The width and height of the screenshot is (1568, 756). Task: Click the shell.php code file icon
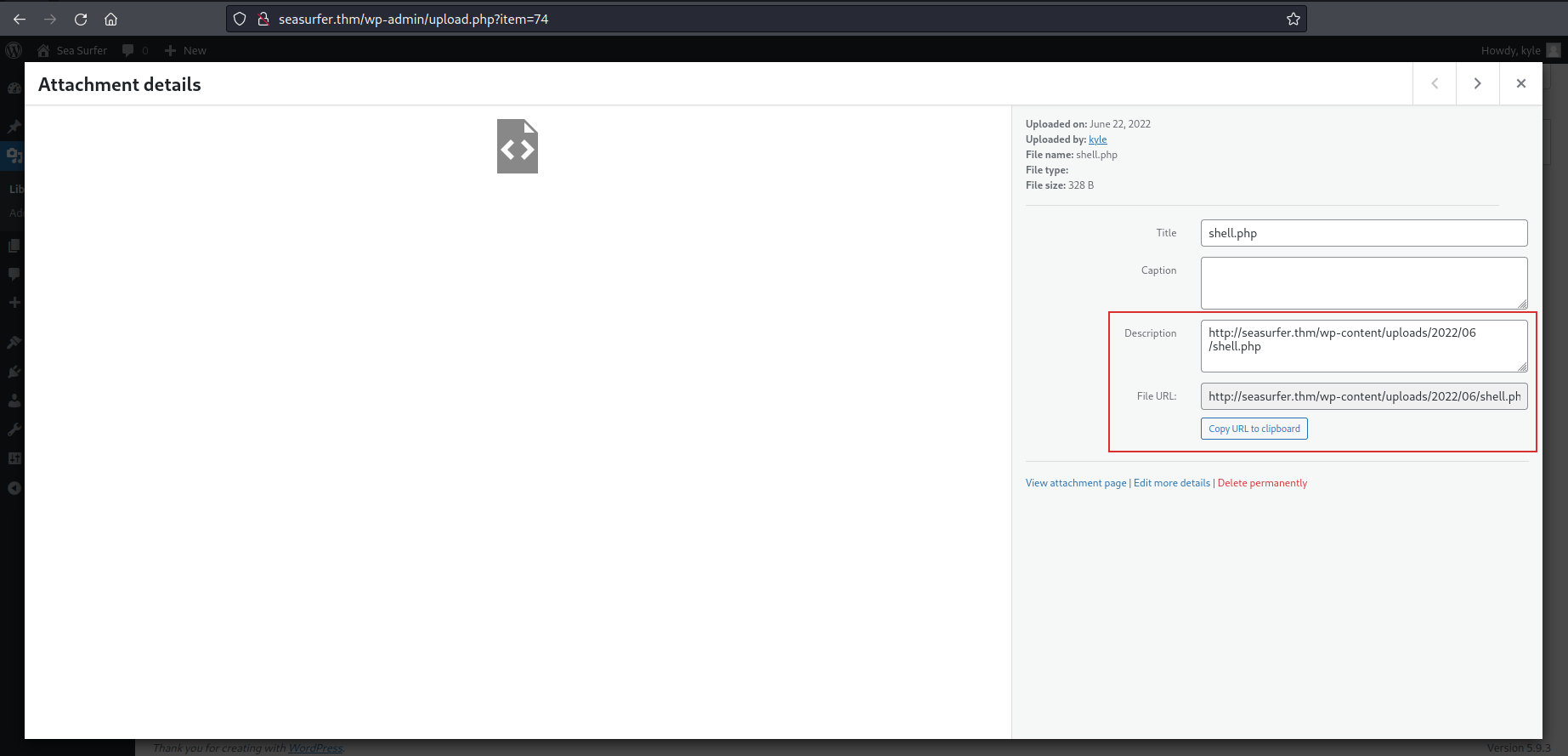coord(518,146)
